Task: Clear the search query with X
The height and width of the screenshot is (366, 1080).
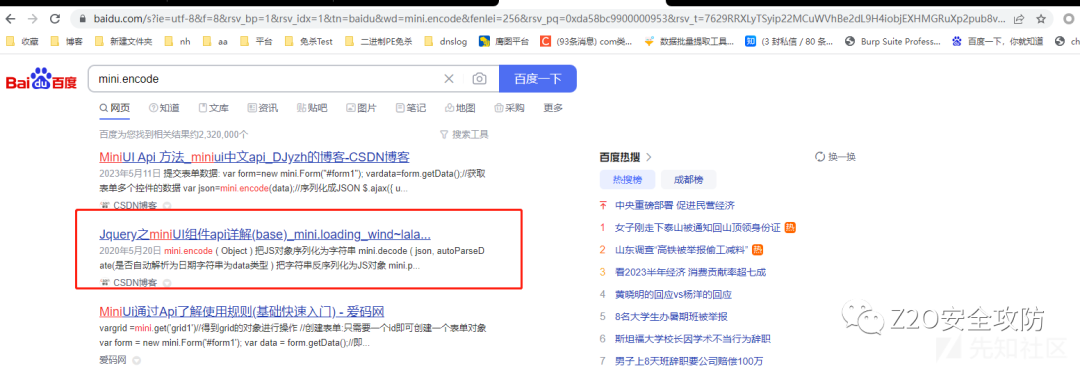Action: coord(449,79)
